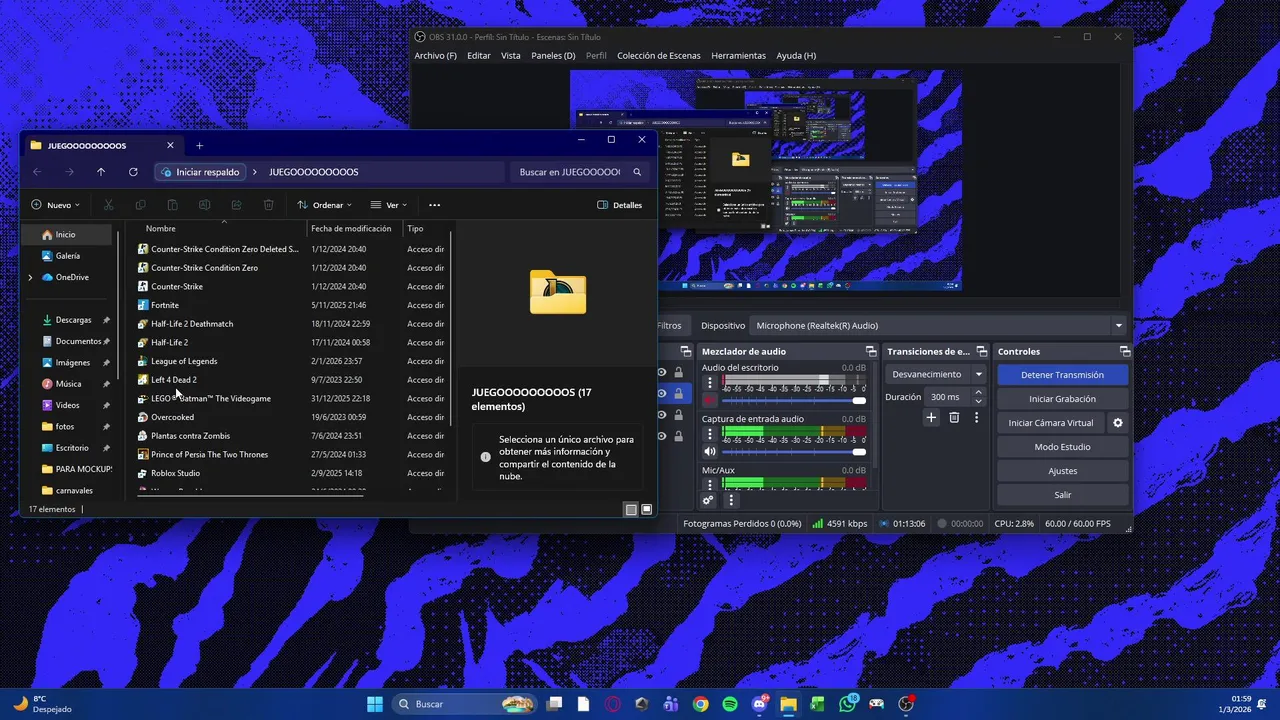The height and width of the screenshot is (720, 1280).
Task: Decrease Duración value with down arrow
Action: click(x=978, y=402)
